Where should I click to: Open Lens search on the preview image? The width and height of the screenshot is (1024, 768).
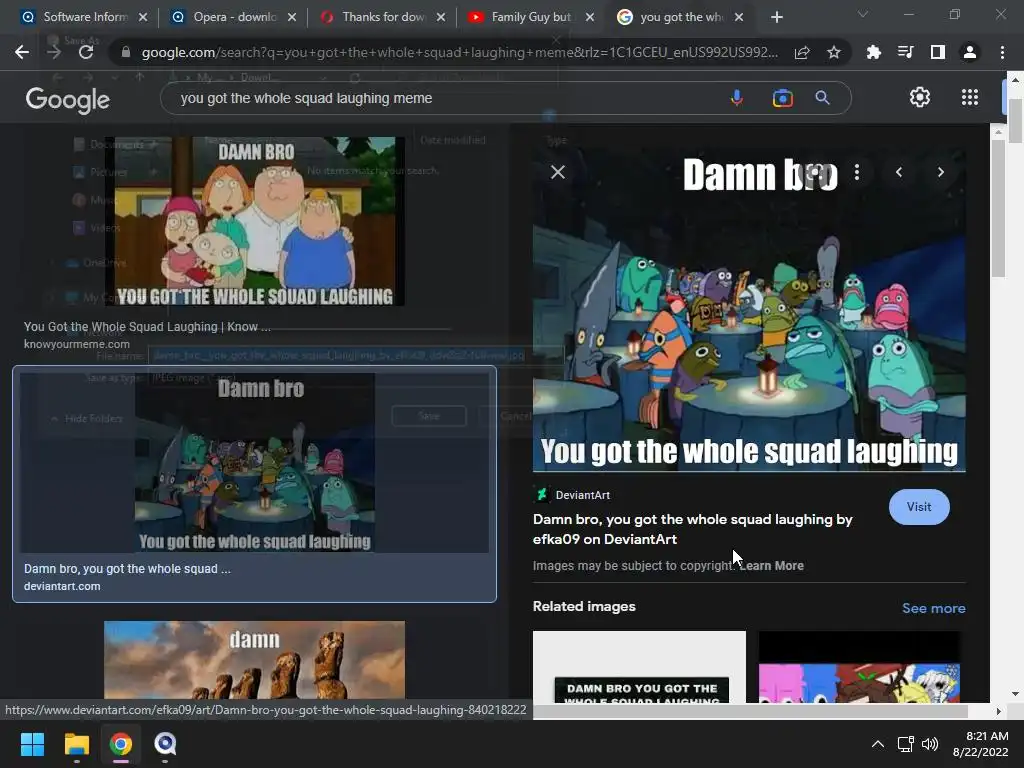[x=815, y=172]
